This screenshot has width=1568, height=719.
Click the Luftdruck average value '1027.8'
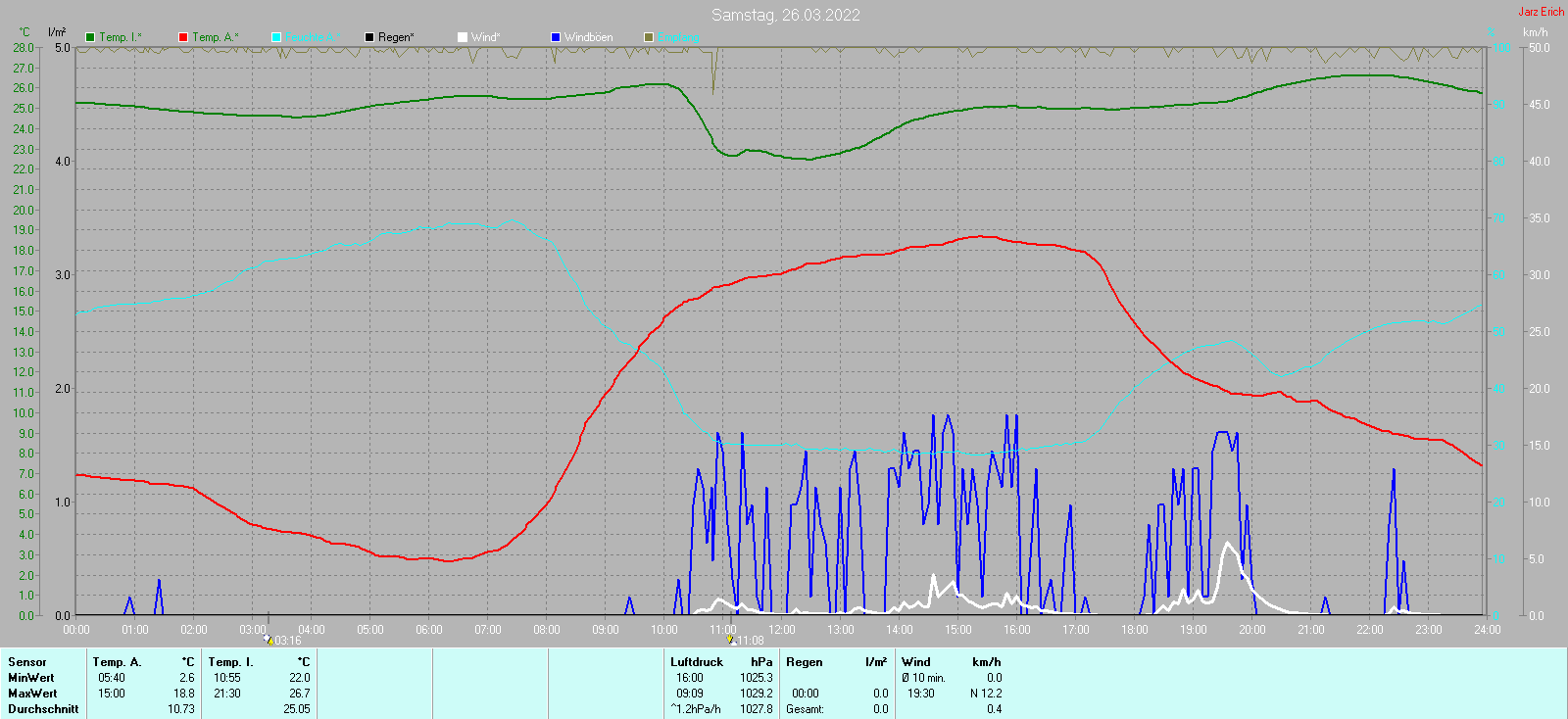(x=757, y=709)
